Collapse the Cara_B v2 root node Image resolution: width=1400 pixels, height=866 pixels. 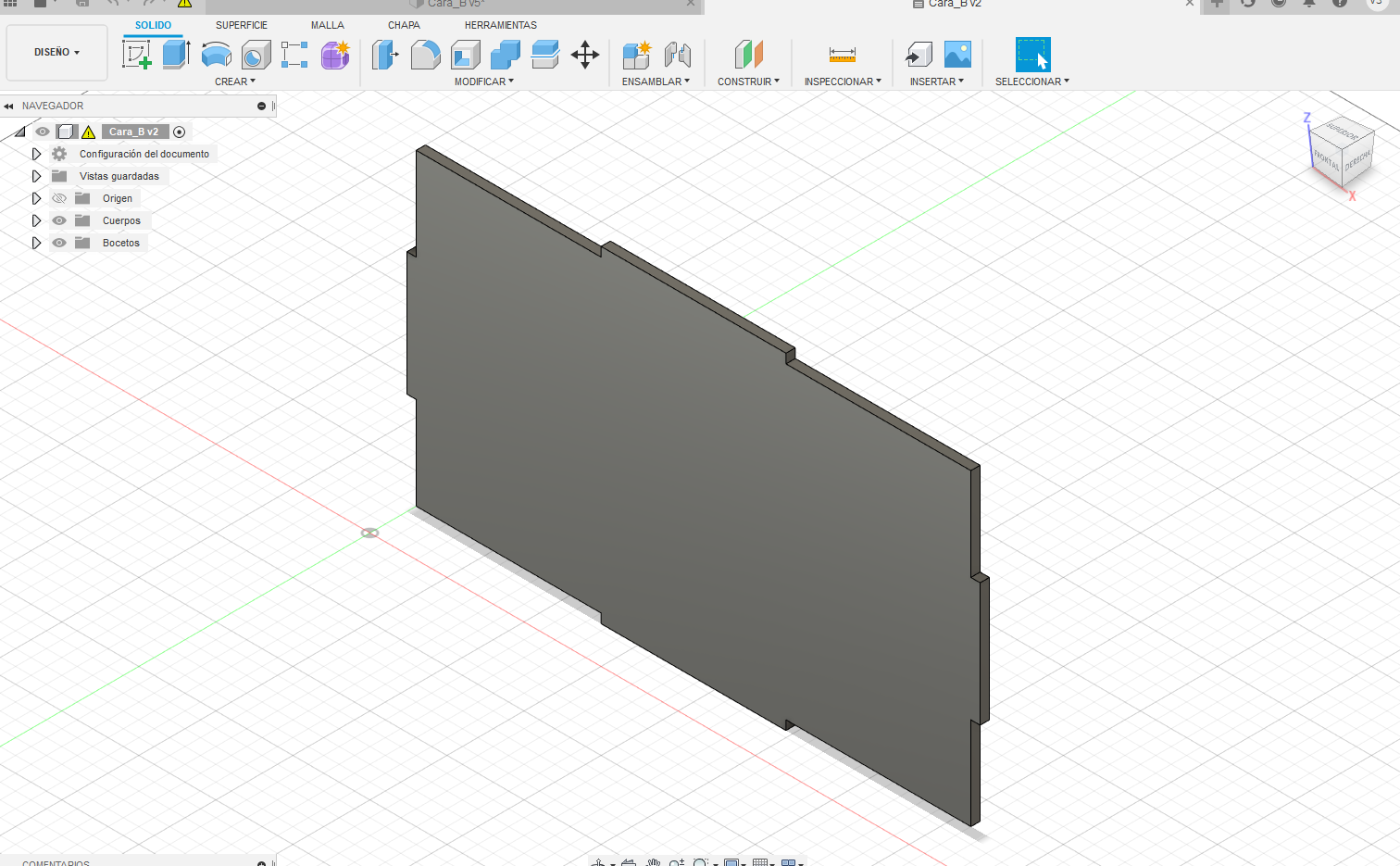click(x=19, y=132)
